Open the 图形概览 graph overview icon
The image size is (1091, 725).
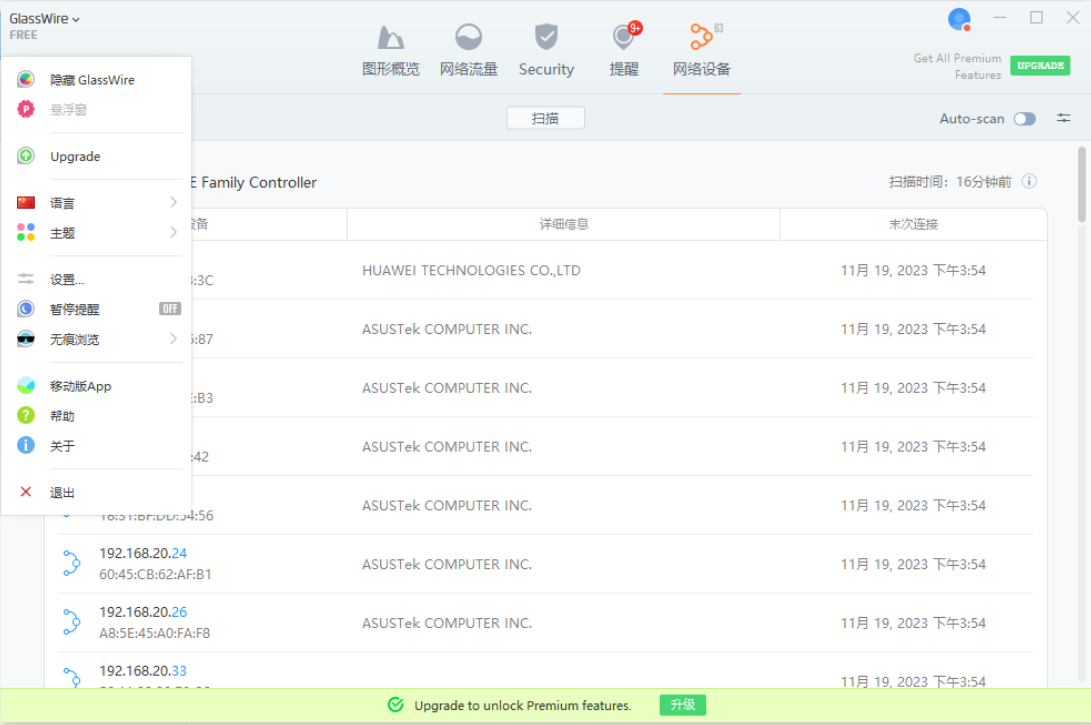pos(390,39)
